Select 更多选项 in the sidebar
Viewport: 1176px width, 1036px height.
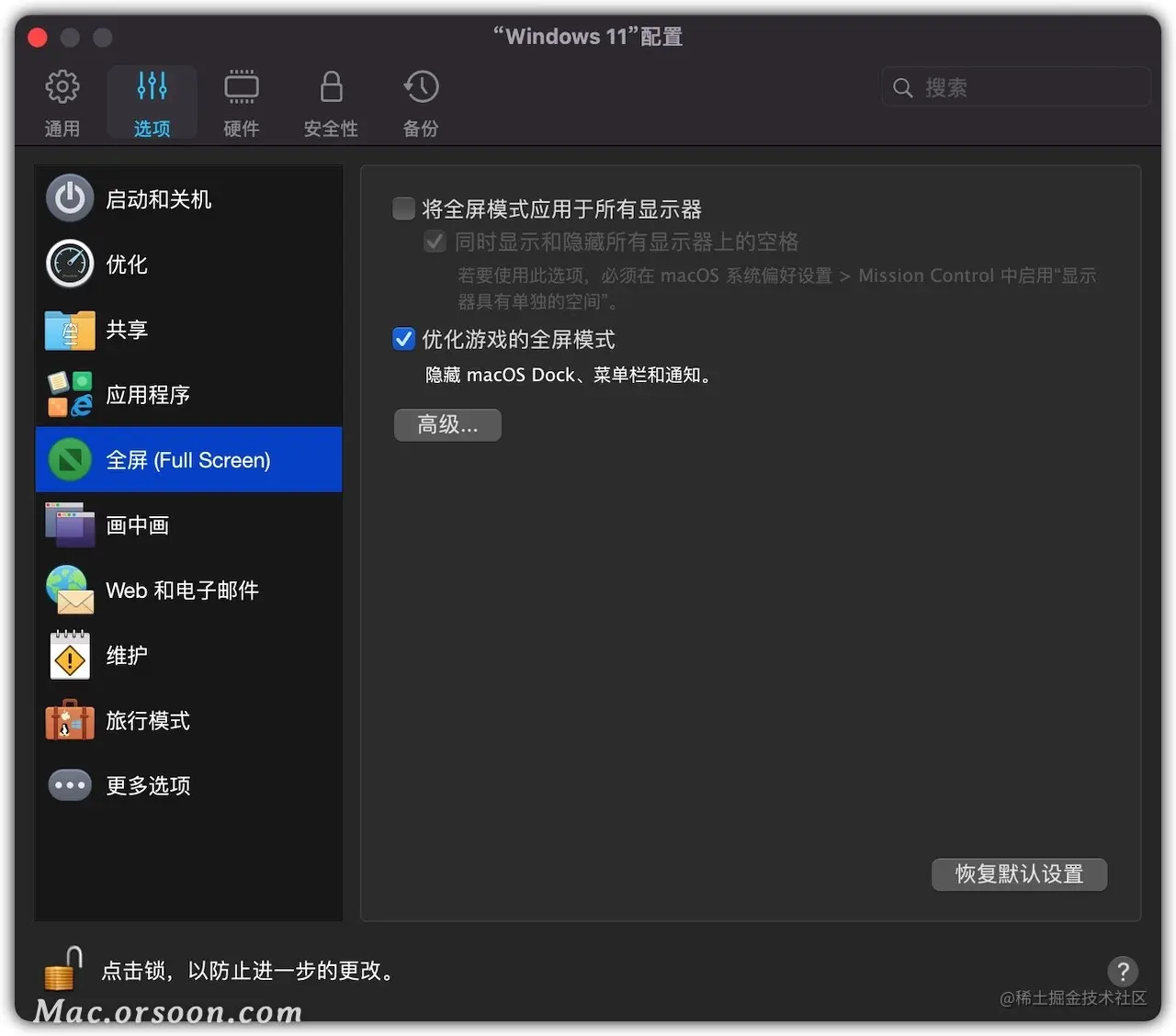point(188,786)
